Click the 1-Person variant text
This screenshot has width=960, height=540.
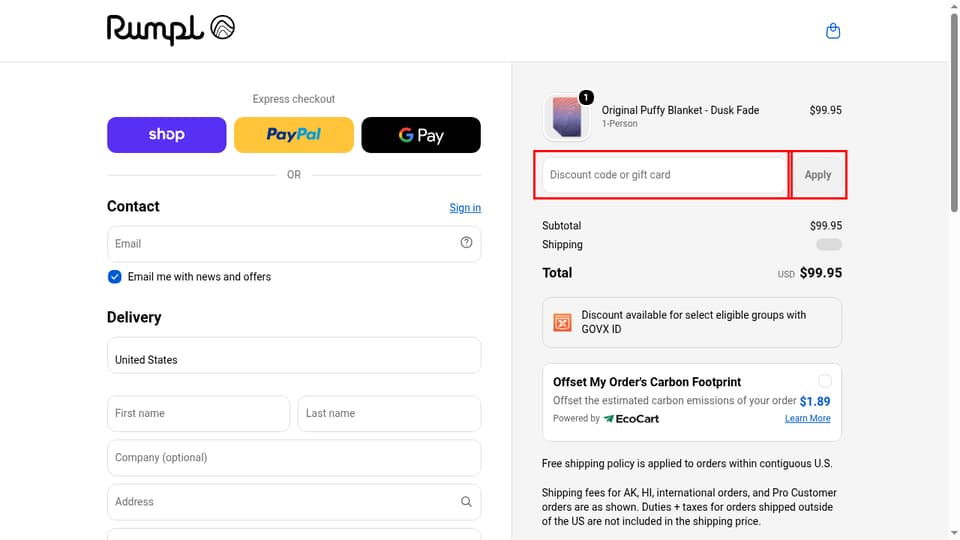(x=620, y=124)
